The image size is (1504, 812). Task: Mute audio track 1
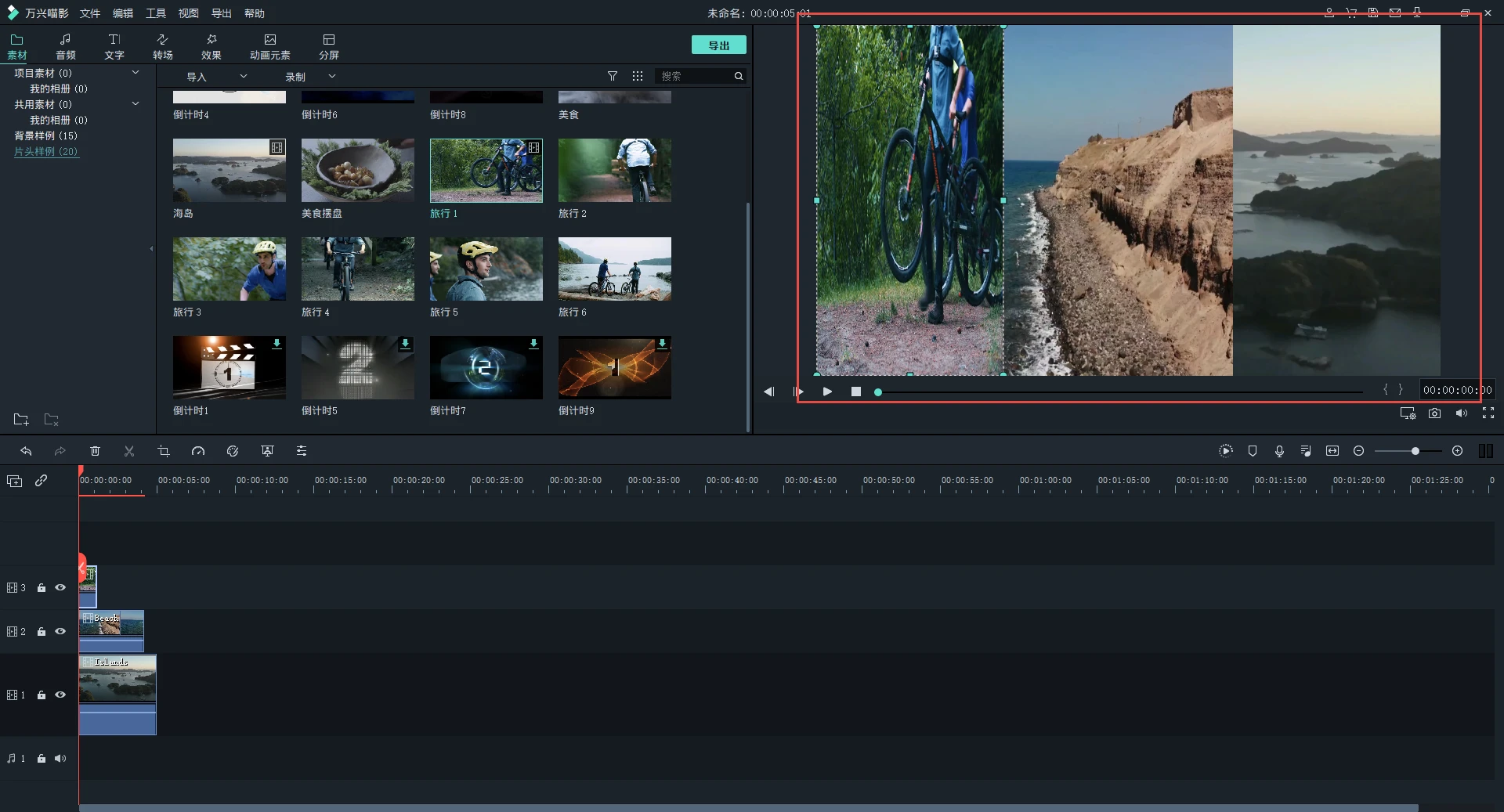[x=60, y=758]
